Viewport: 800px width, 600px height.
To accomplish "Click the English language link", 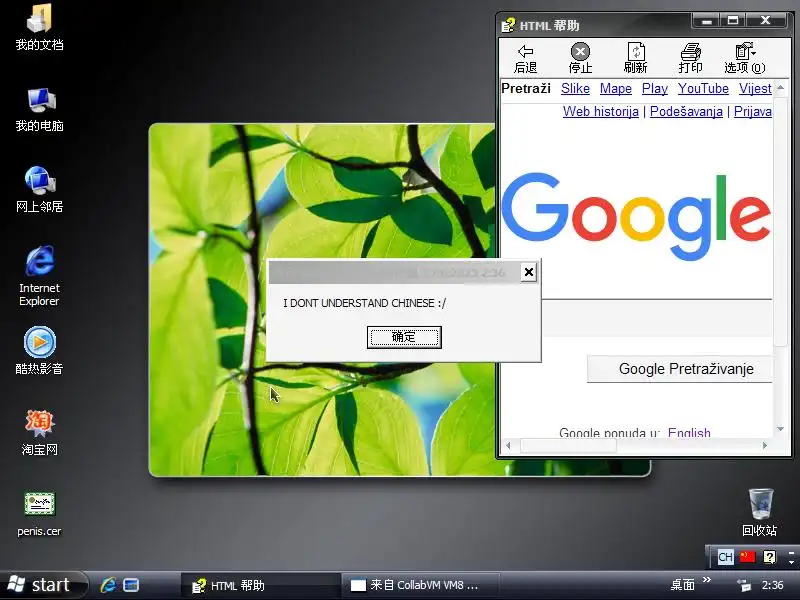I will tap(689, 432).
